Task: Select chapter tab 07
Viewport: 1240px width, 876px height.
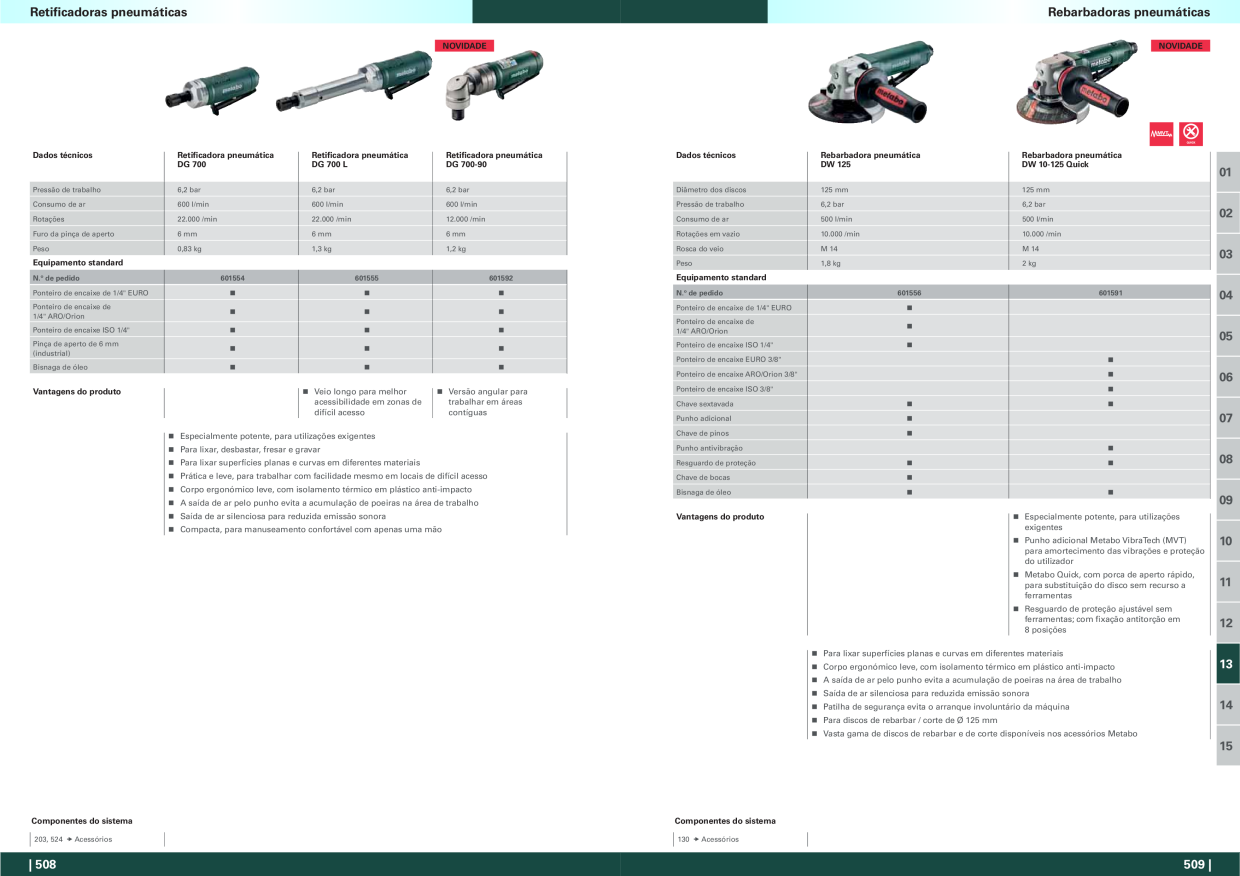Action: [x=1227, y=418]
